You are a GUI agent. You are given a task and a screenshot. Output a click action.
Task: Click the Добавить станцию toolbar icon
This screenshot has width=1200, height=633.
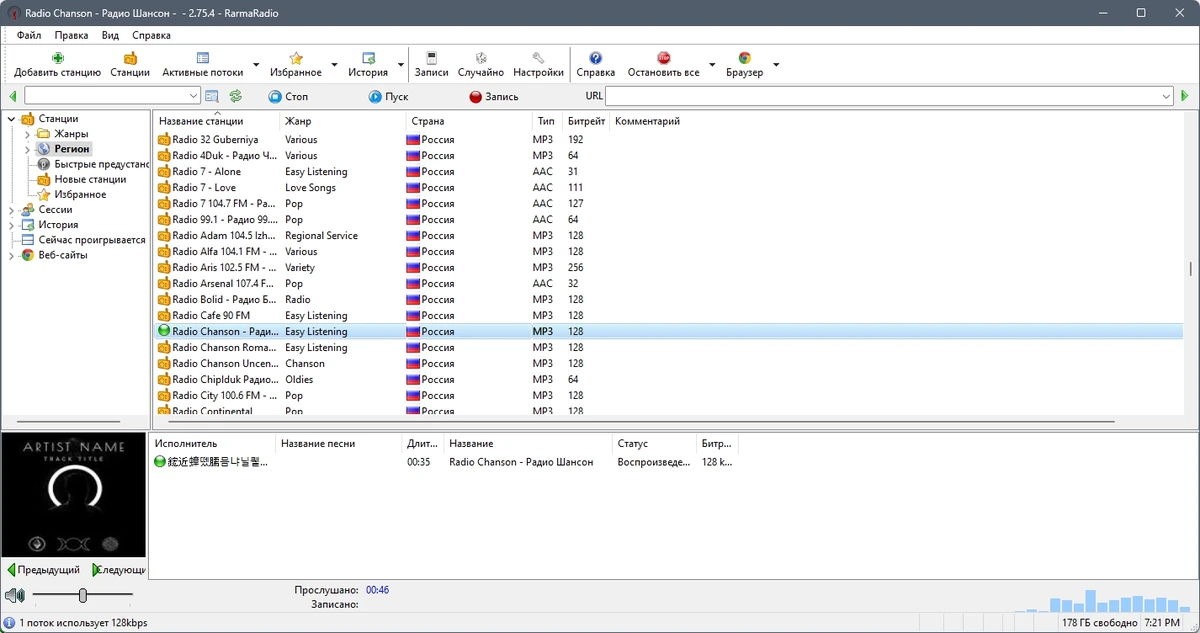[57, 58]
